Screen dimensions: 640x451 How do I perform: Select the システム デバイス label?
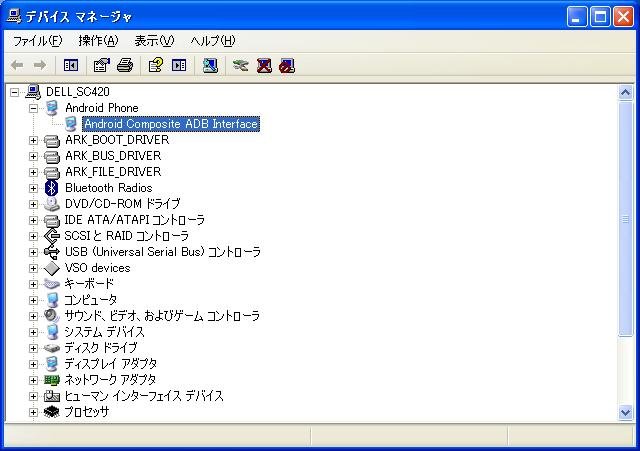[x=104, y=332]
